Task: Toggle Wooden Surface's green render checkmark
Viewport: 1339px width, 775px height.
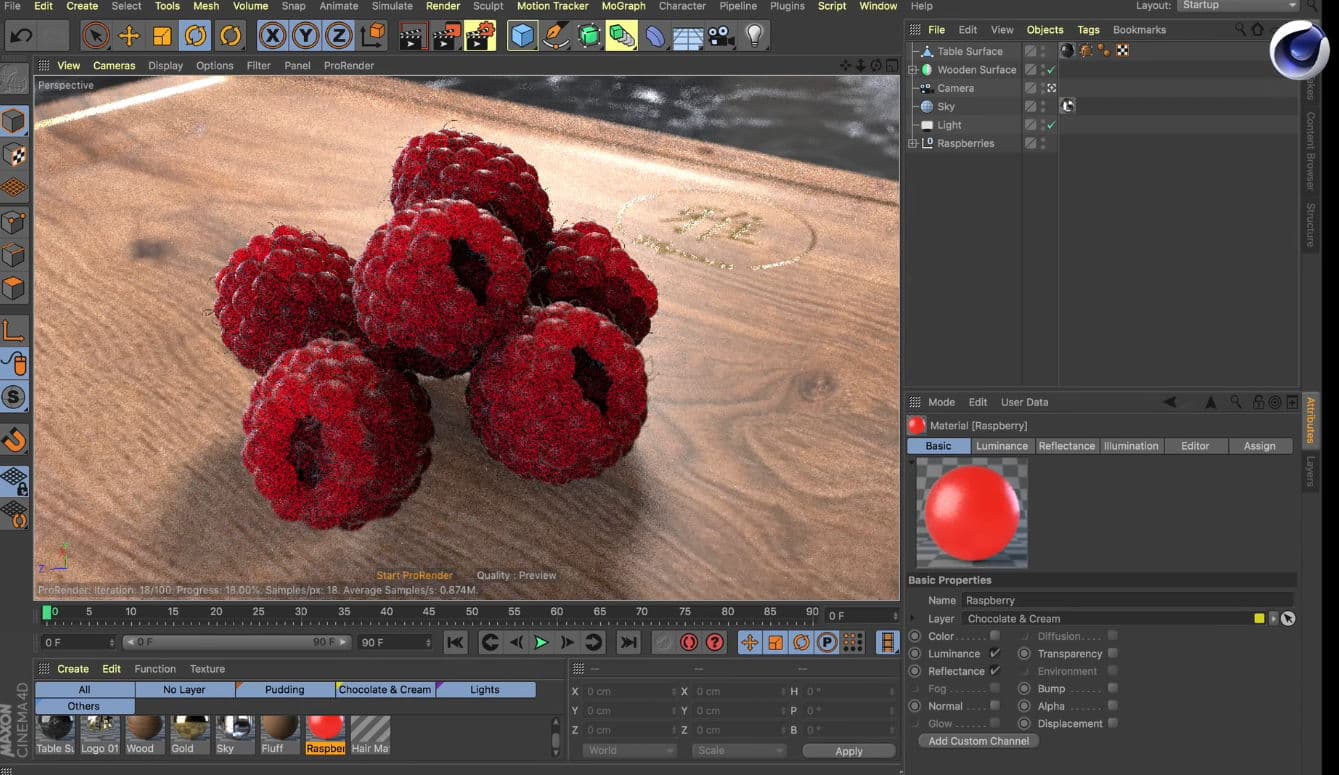Action: [x=1051, y=70]
